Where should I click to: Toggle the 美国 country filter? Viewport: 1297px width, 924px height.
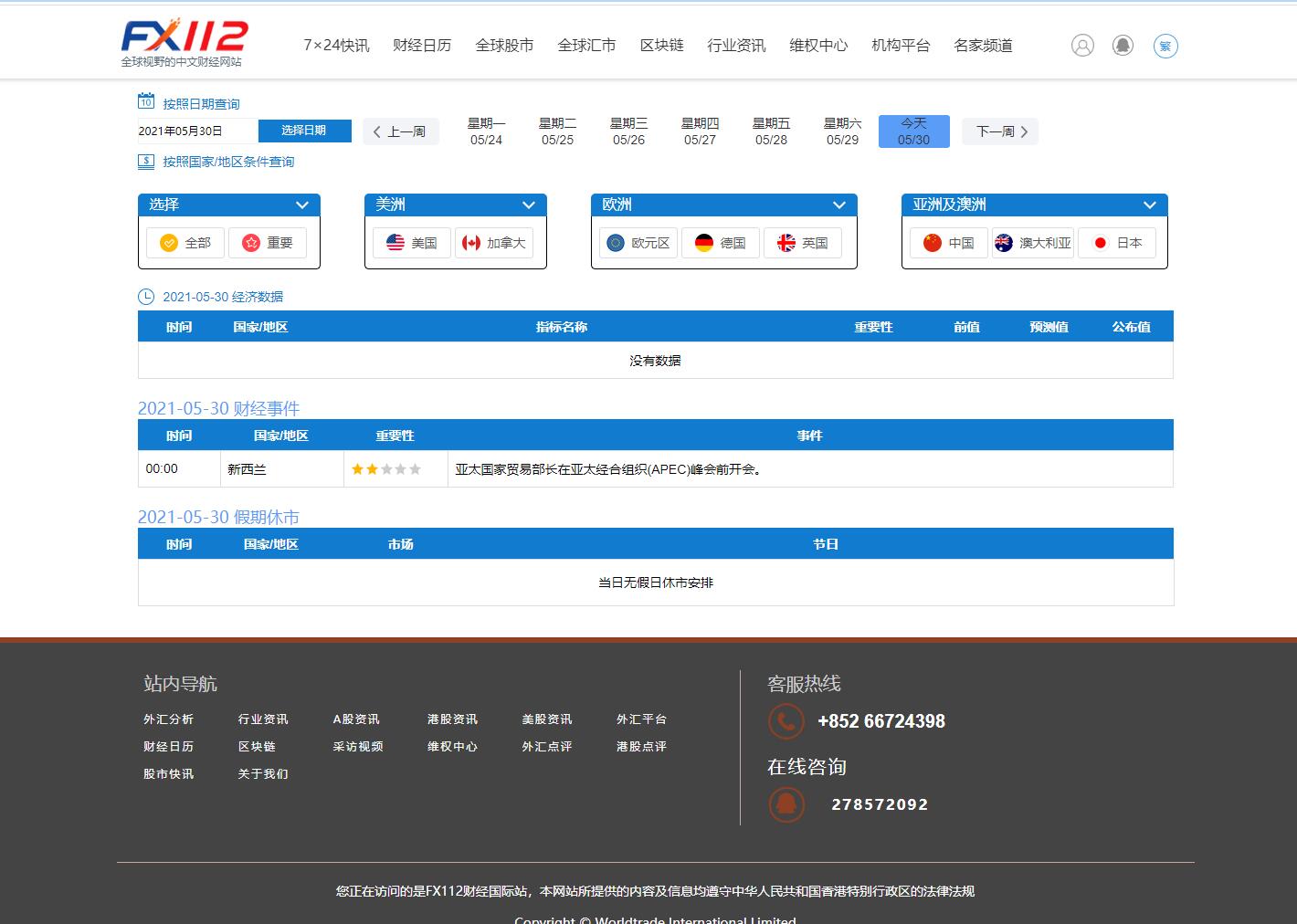point(412,243)
